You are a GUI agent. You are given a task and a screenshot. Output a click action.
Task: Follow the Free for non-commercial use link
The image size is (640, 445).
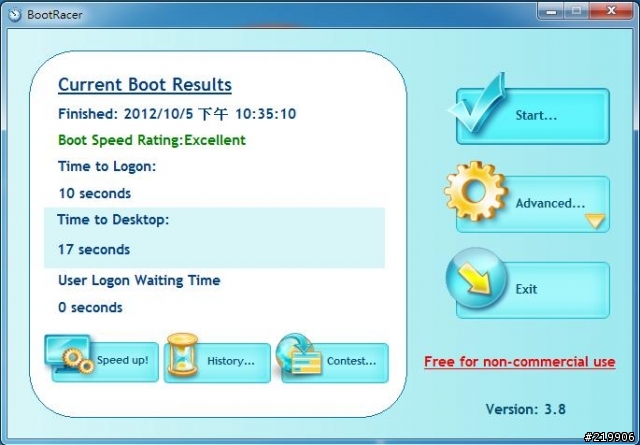pos(519,362)
